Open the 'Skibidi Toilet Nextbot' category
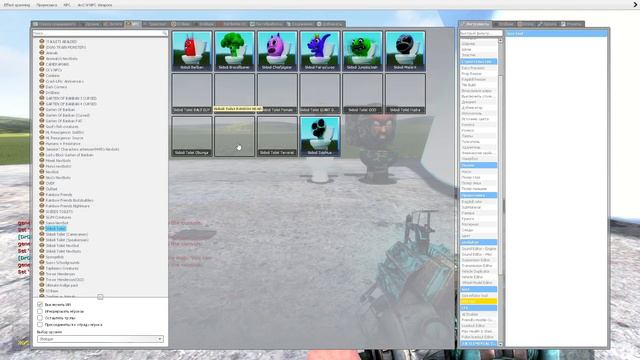Viewport: 640px width, 360px height. tap(62, 246)
